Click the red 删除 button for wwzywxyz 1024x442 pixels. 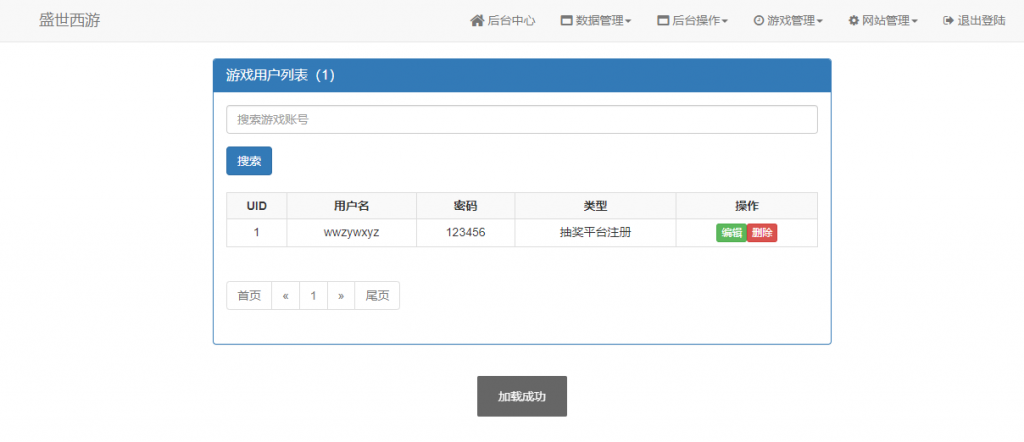(x=762, y=233)
